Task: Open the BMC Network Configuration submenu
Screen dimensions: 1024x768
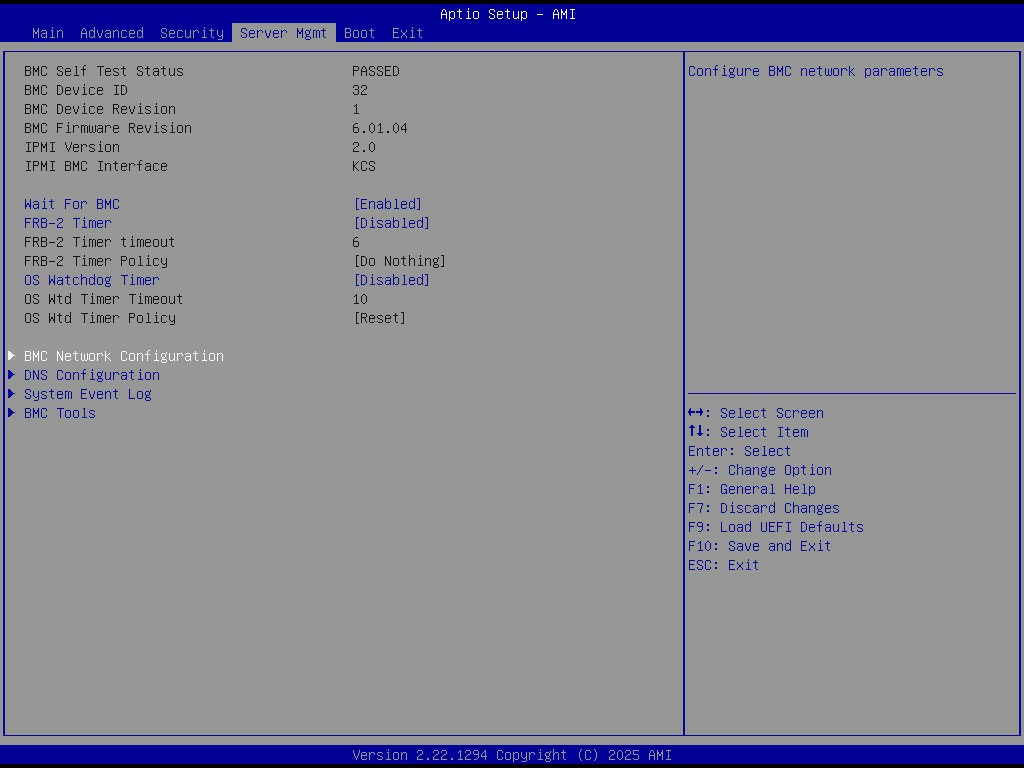Action: point(124,356)
